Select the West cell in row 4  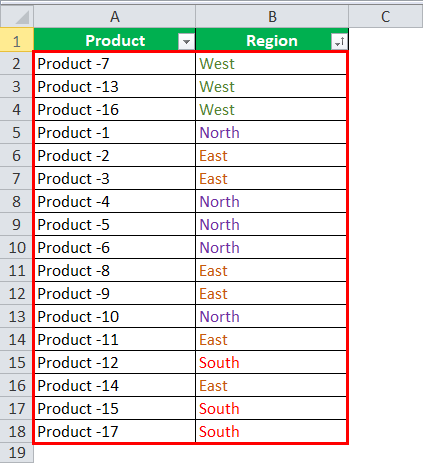tap(271, 110)
